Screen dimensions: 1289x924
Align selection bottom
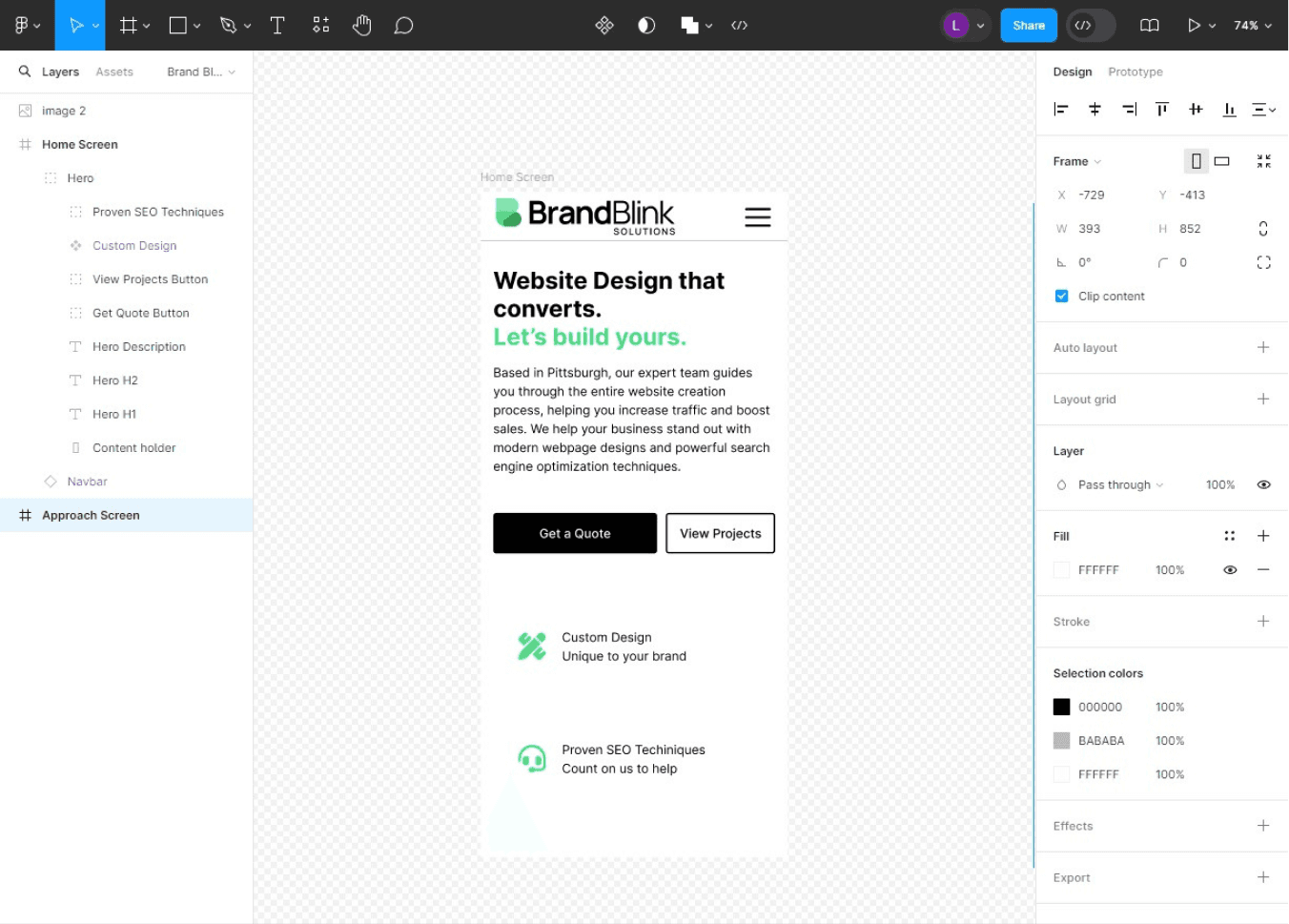[1230, 110]
